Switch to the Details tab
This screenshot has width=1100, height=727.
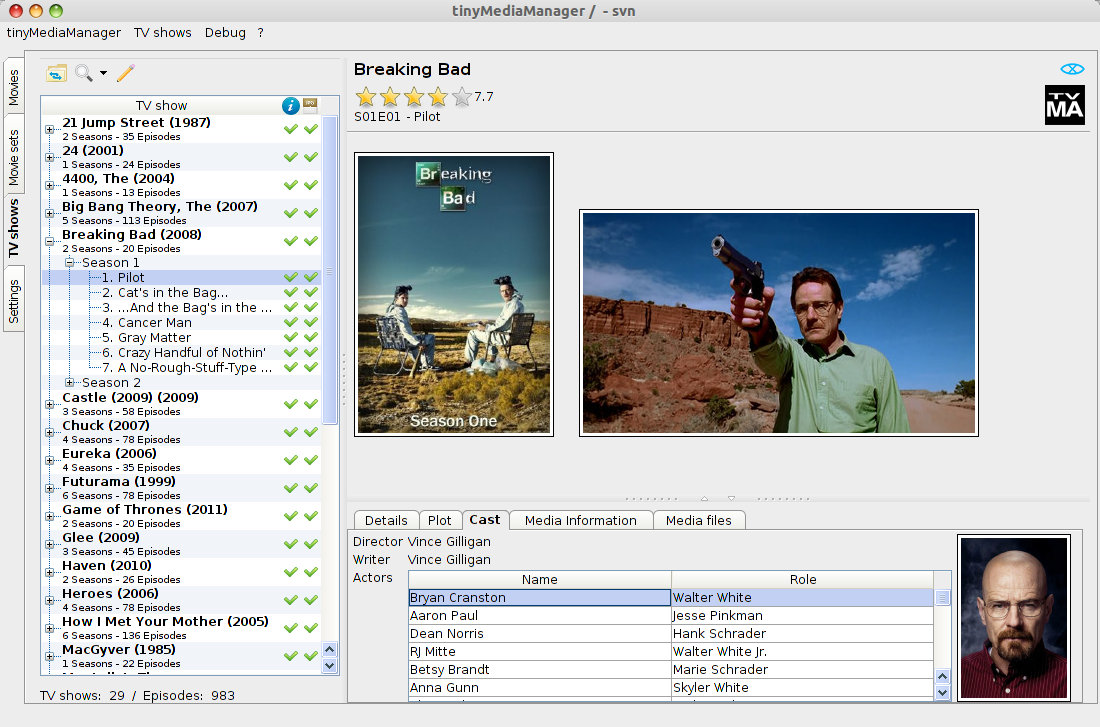386,520
